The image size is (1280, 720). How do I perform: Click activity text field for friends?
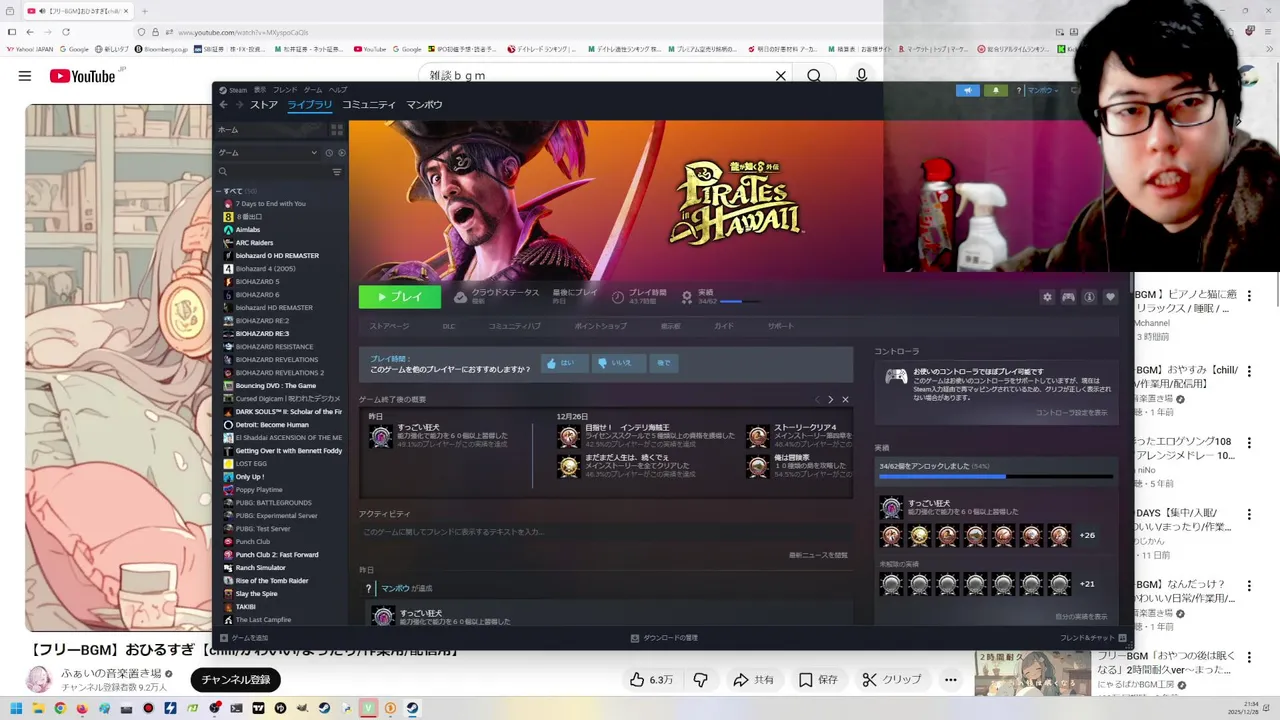[x=604, y=532]
